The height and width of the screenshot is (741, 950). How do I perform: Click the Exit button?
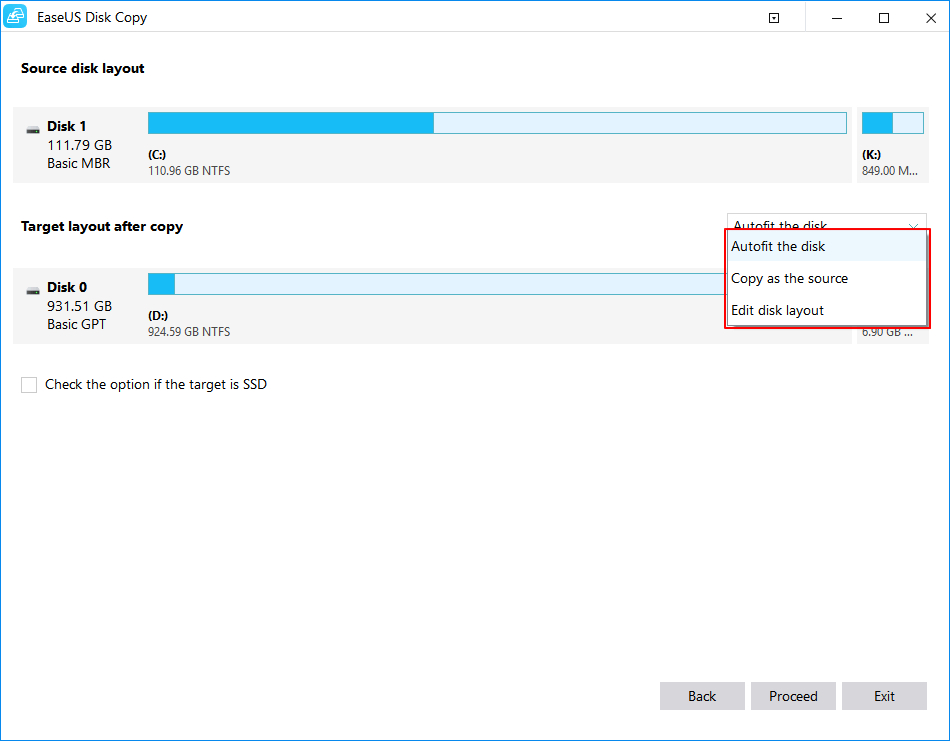pyautogui.click(x=884, y=696)
